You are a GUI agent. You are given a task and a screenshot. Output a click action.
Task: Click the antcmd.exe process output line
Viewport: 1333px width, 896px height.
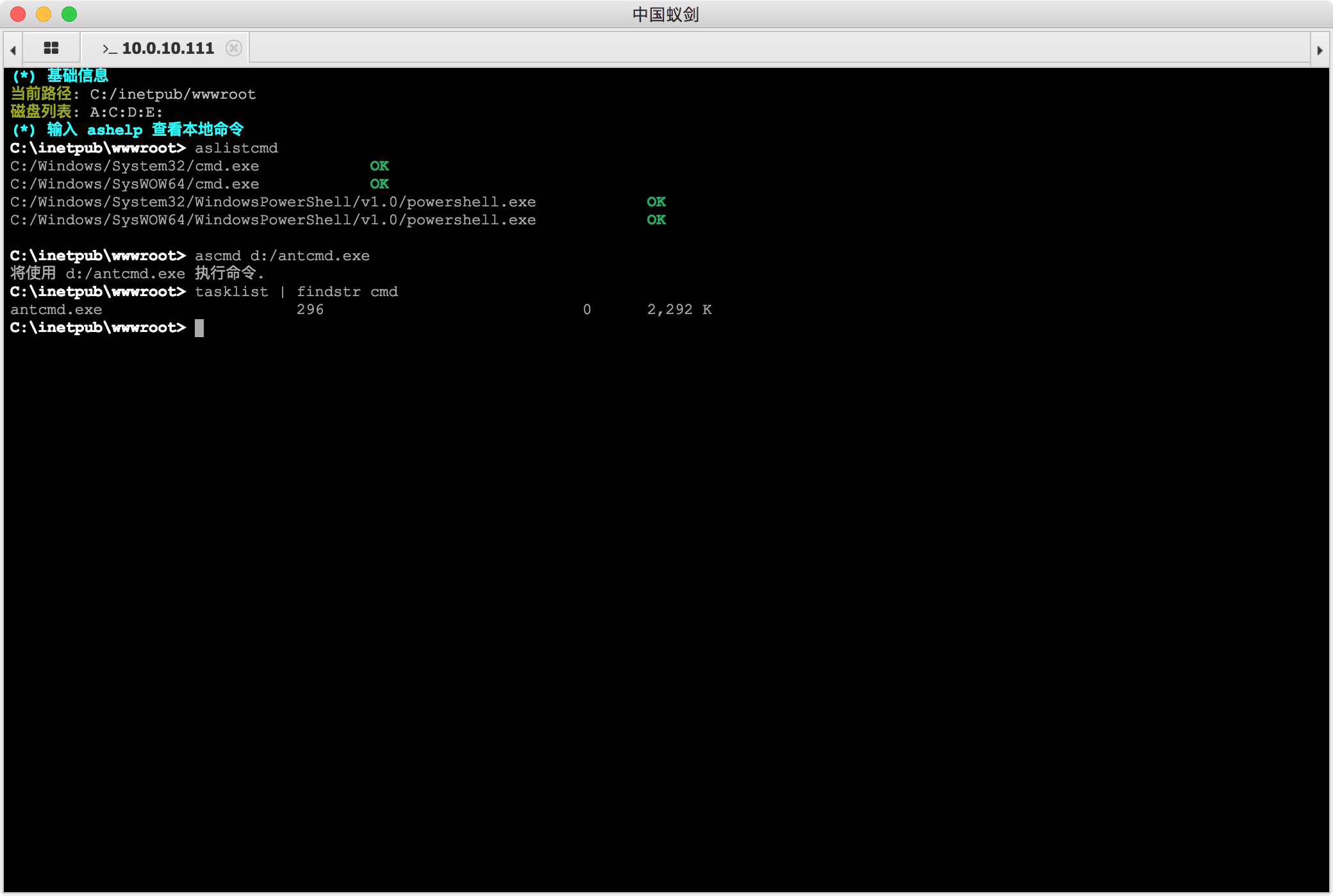56,310
